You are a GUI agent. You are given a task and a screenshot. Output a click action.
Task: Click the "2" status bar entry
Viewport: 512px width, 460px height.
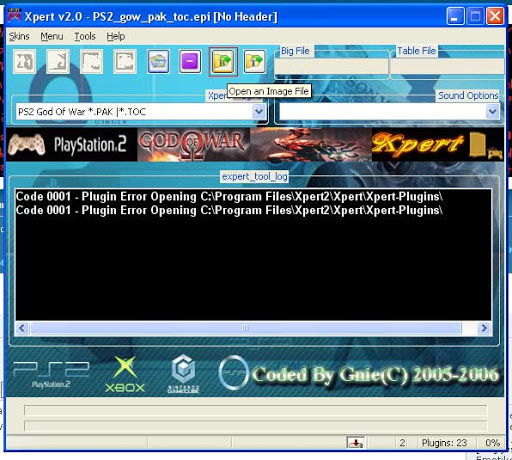(402, 443)
